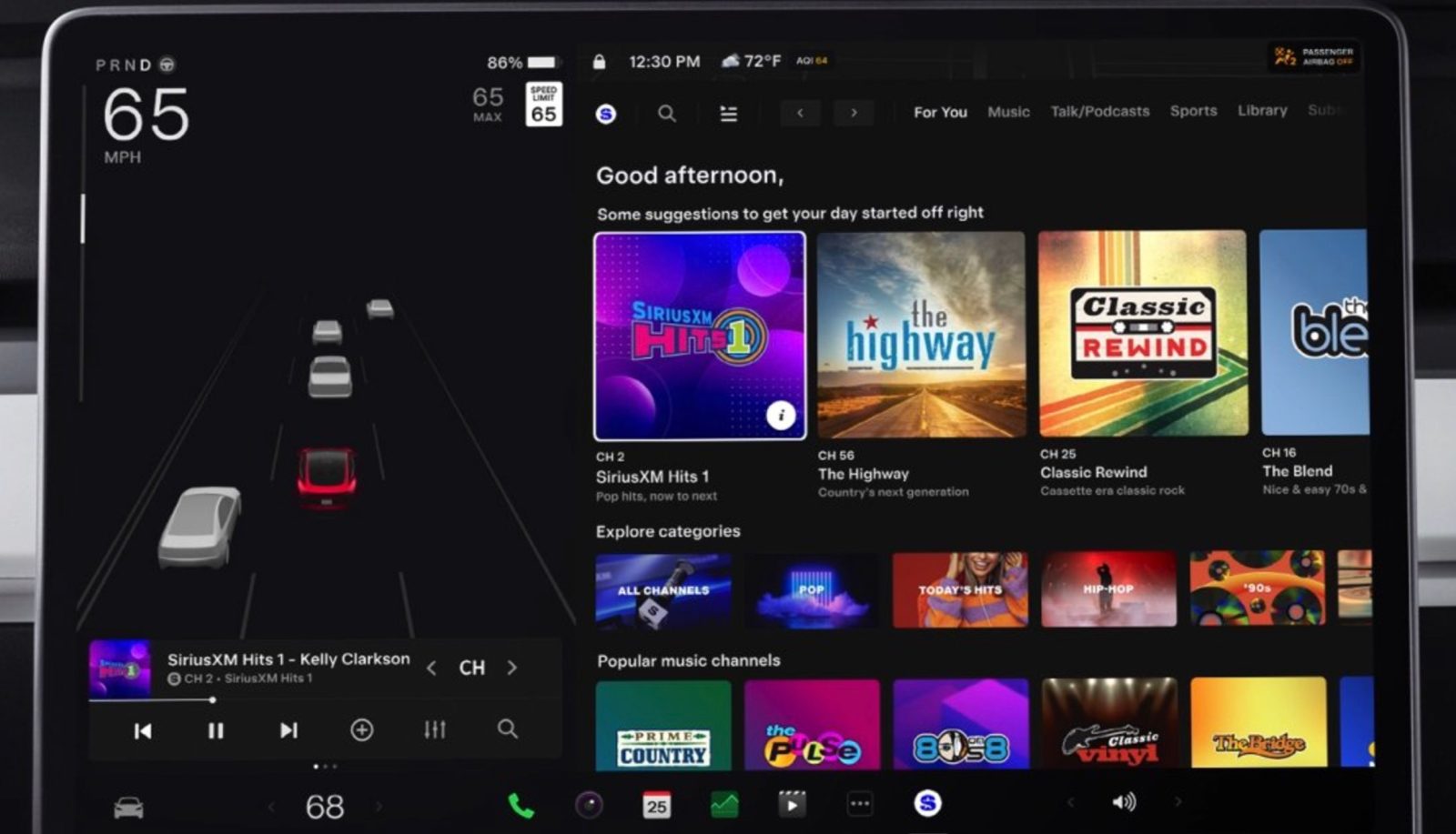This screenshot has height=834, width=1456.
Task: Open the '90s category
Action: point(1258,588)
